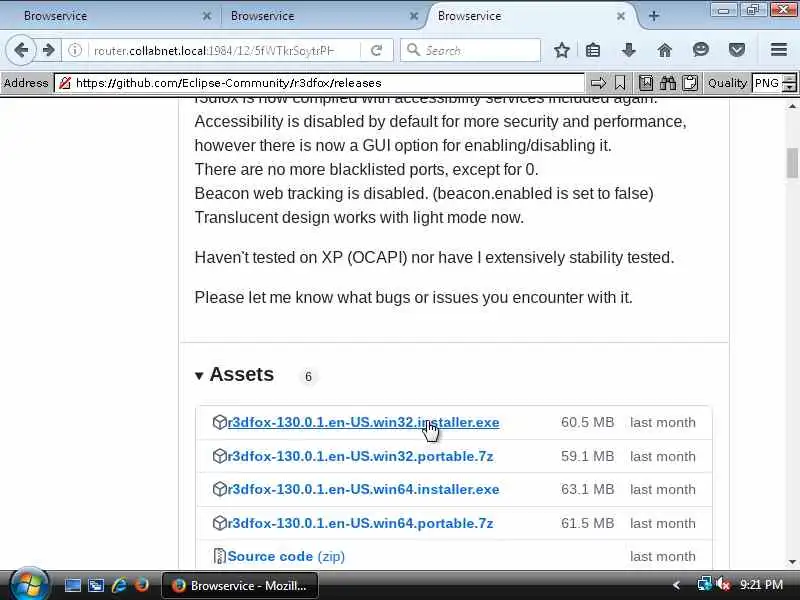
Task: Increase Quality with the up stepper arrow
Action: pyautogui.click(x=790, y=79)
